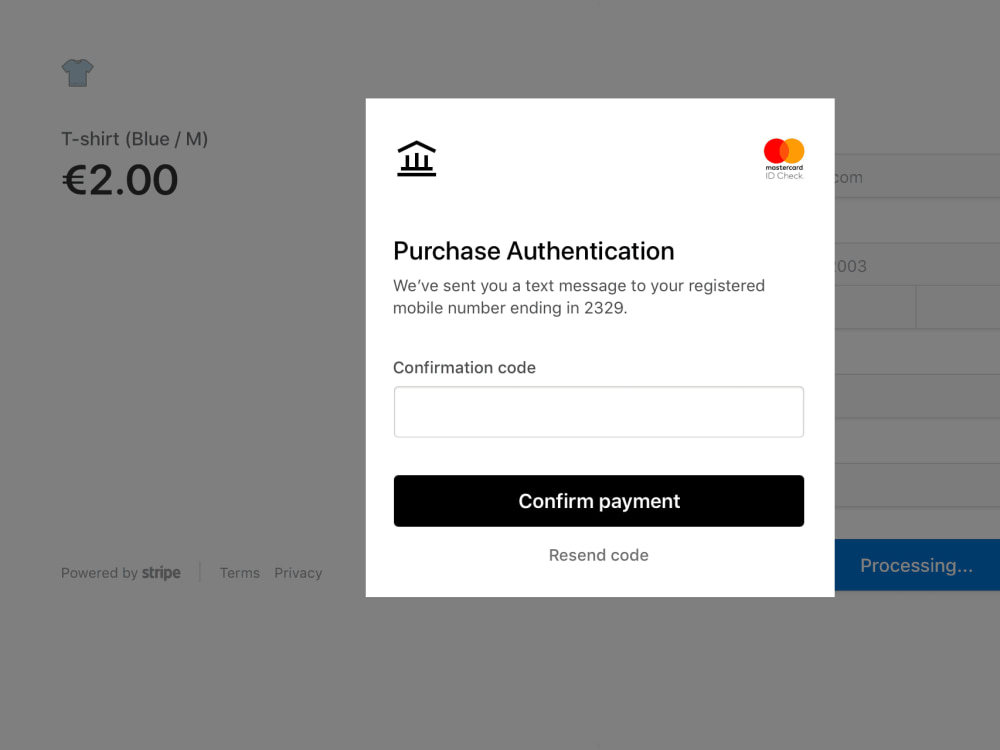The image size is (1000, 750).
Task: Select the narrow split field right of the divider under 003
Action: click(x=958, y=307)
